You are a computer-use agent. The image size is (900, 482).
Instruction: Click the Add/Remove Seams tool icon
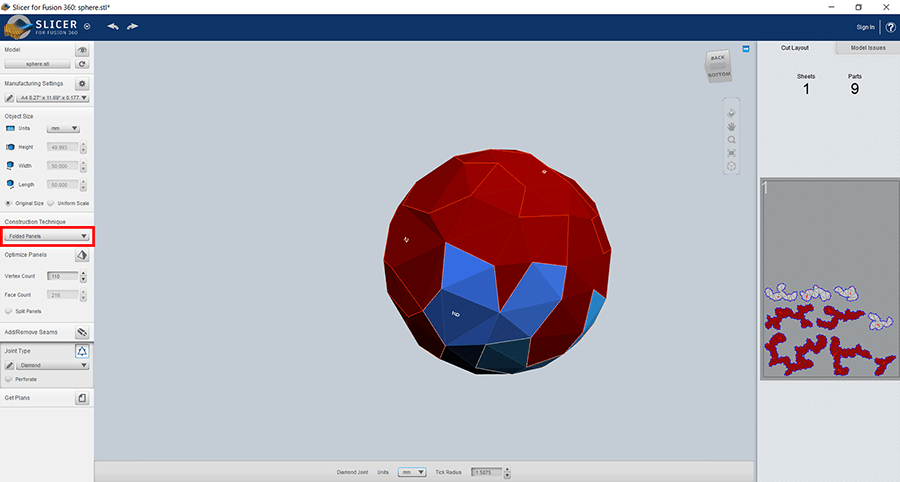pos(82,332)
